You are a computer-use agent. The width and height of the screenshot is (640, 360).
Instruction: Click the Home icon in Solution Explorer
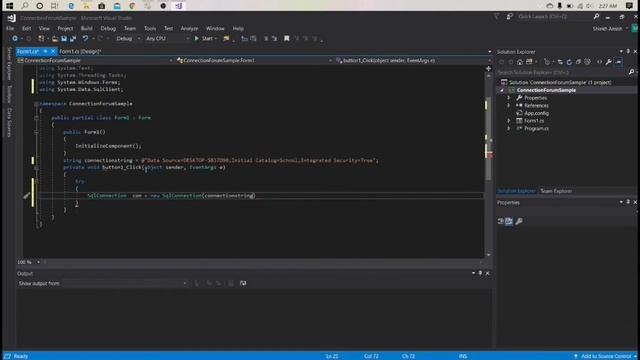520,62
